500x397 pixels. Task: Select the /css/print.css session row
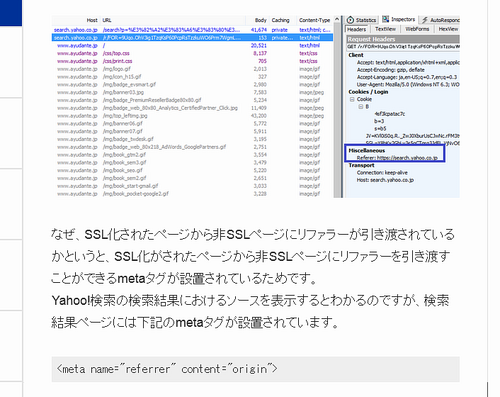click(192, 61)
